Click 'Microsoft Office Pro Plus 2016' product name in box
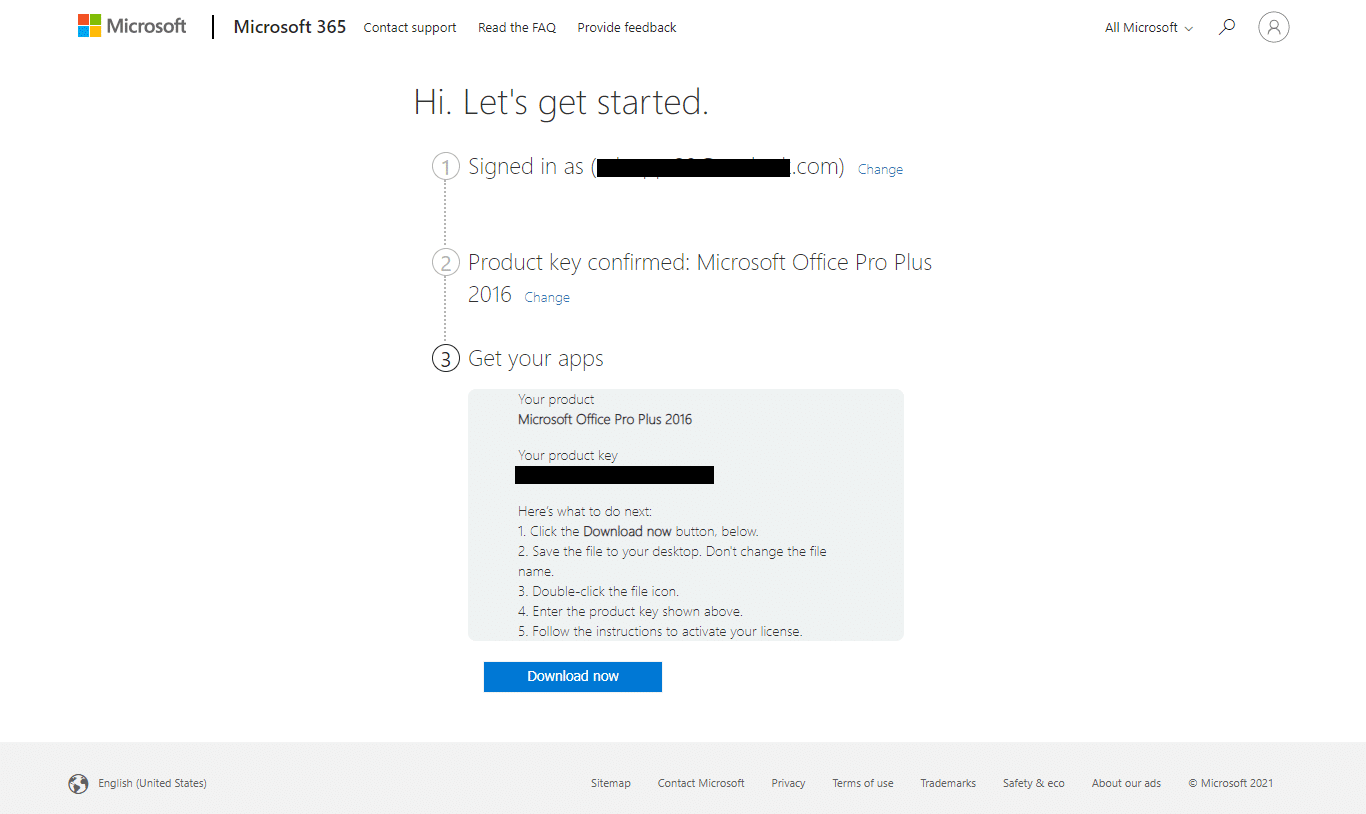This screenshot has width=1366, height=814. 605,420
